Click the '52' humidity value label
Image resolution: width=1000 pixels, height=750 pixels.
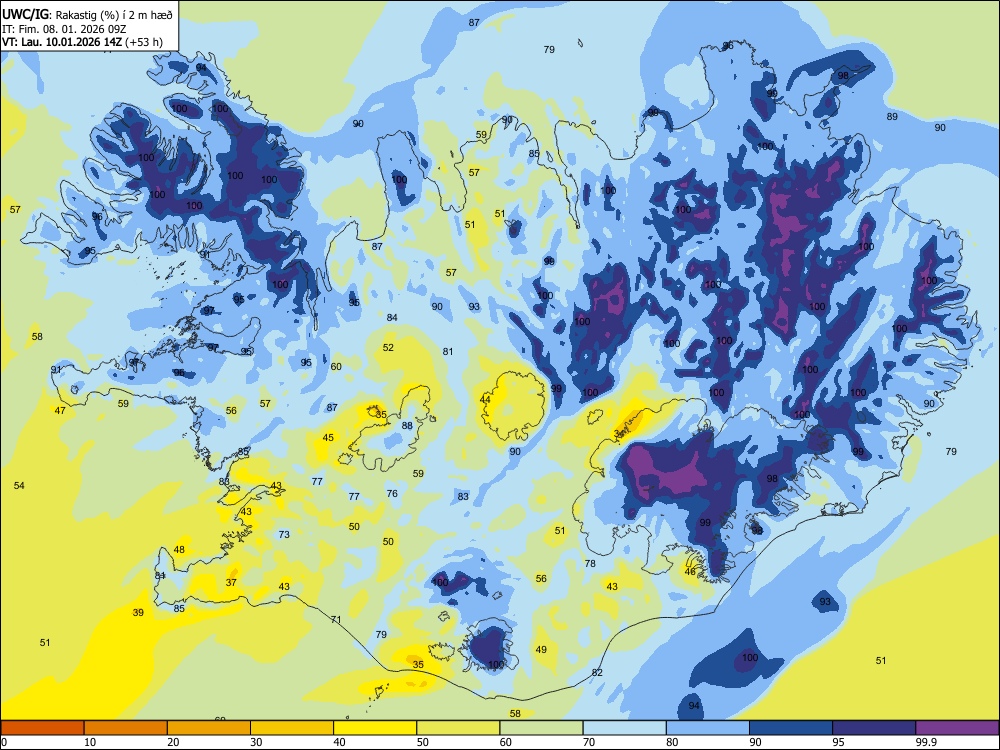388,348
